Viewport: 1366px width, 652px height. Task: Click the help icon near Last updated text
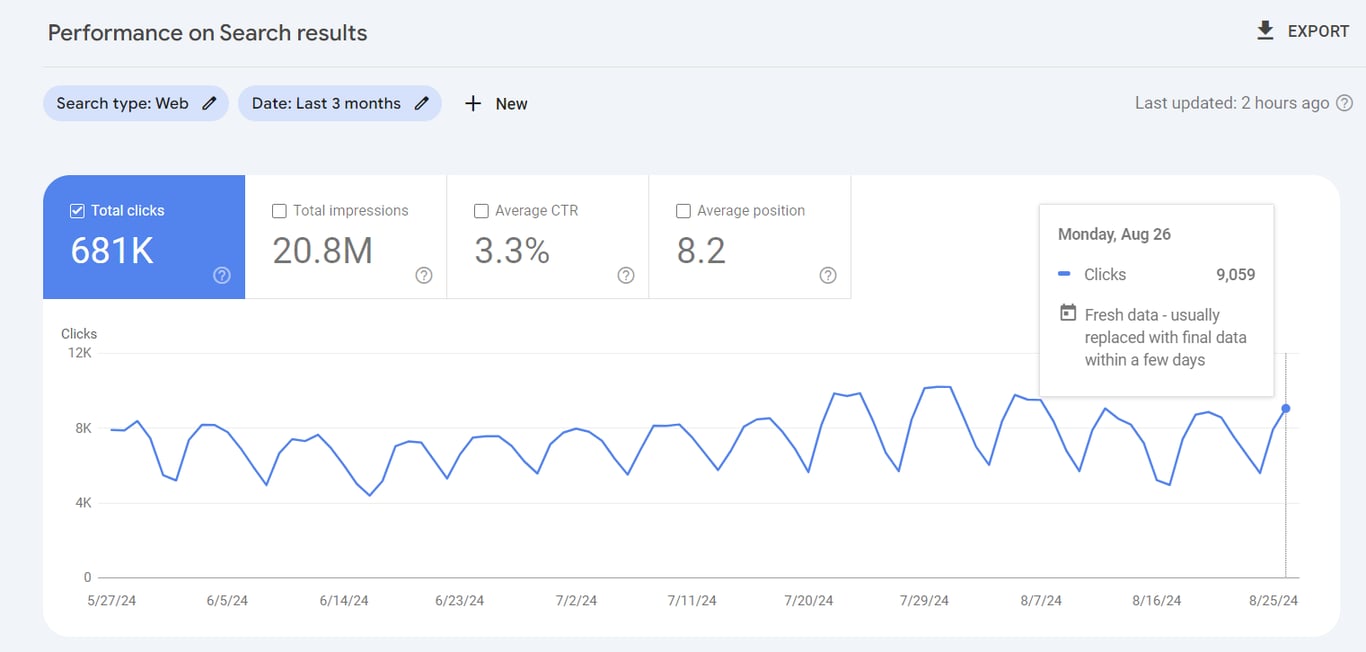click(x=1345, y=102)
